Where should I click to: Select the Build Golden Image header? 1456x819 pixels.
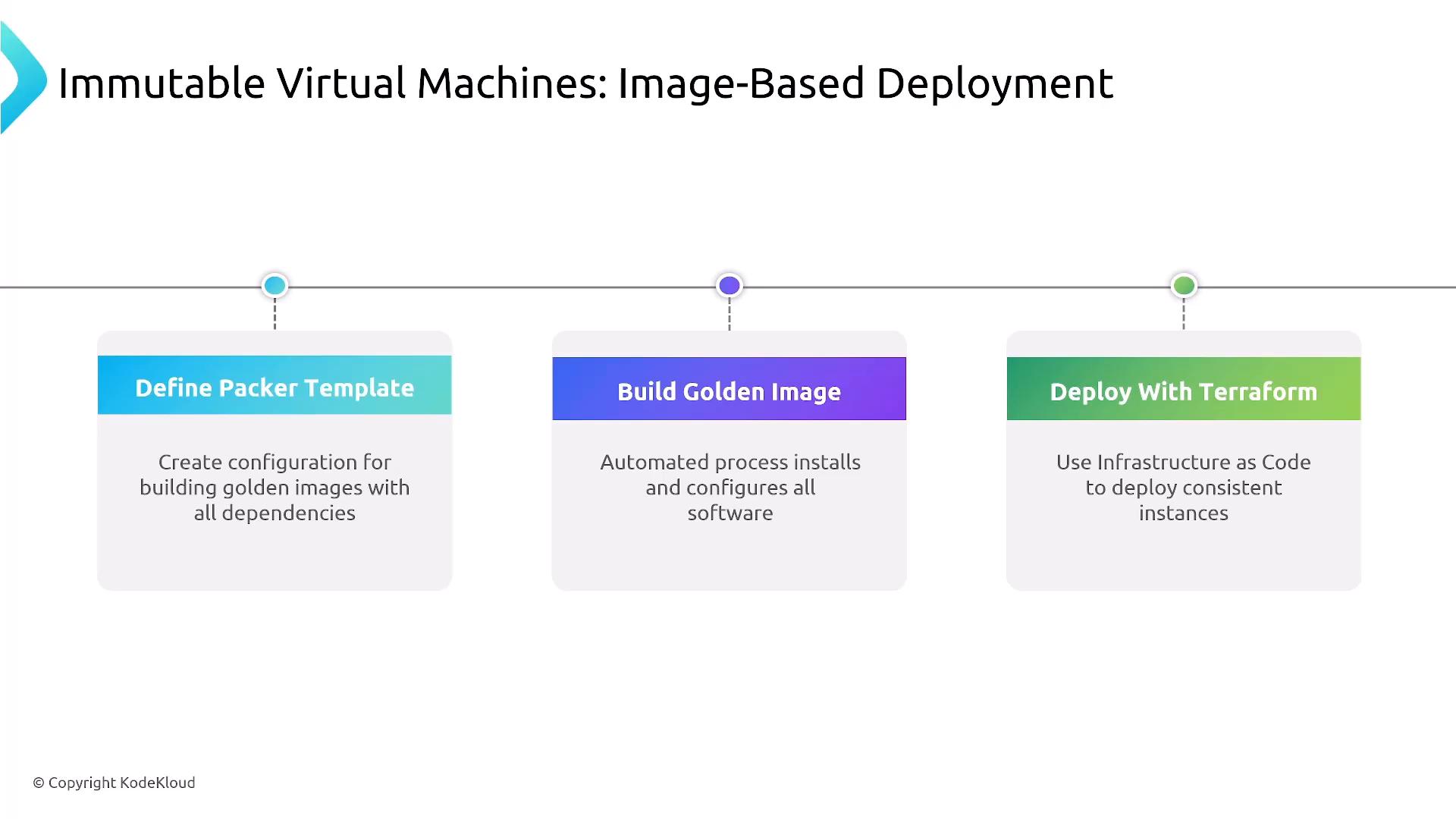click(x=730, y=389)
